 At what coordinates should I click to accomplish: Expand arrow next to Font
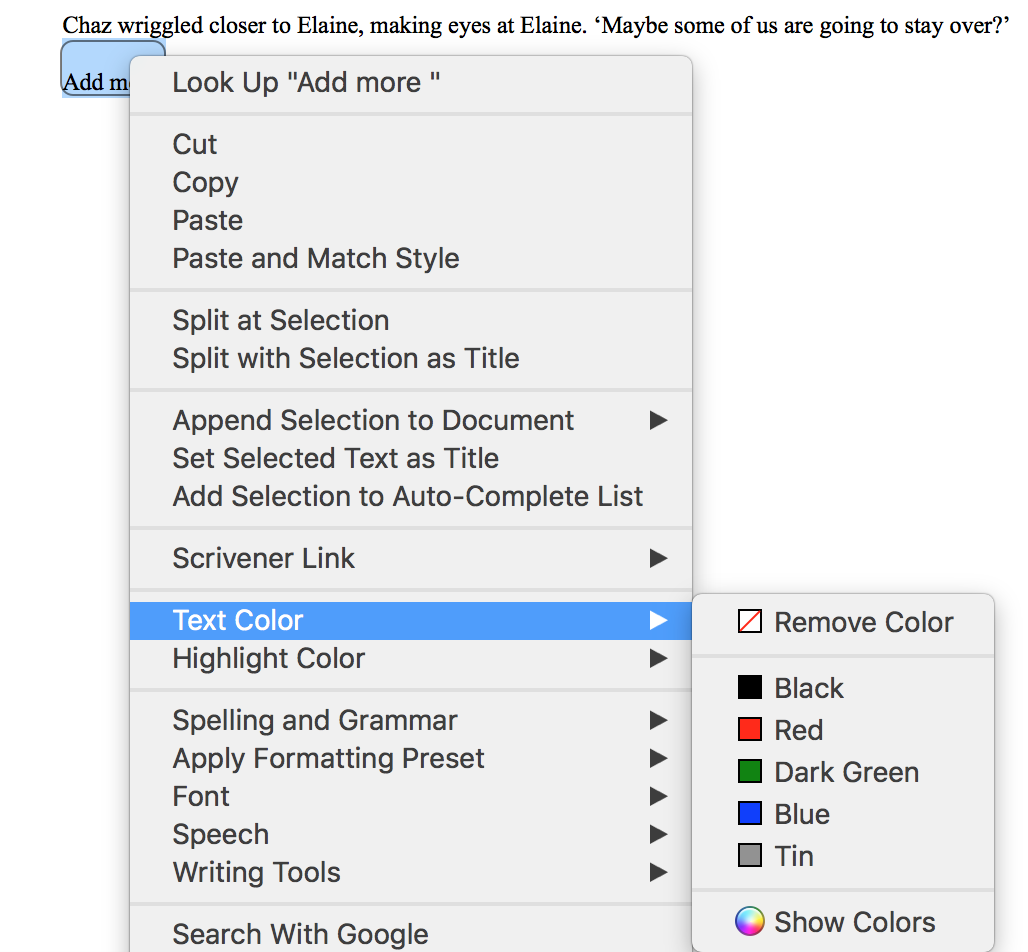(658, 797)
